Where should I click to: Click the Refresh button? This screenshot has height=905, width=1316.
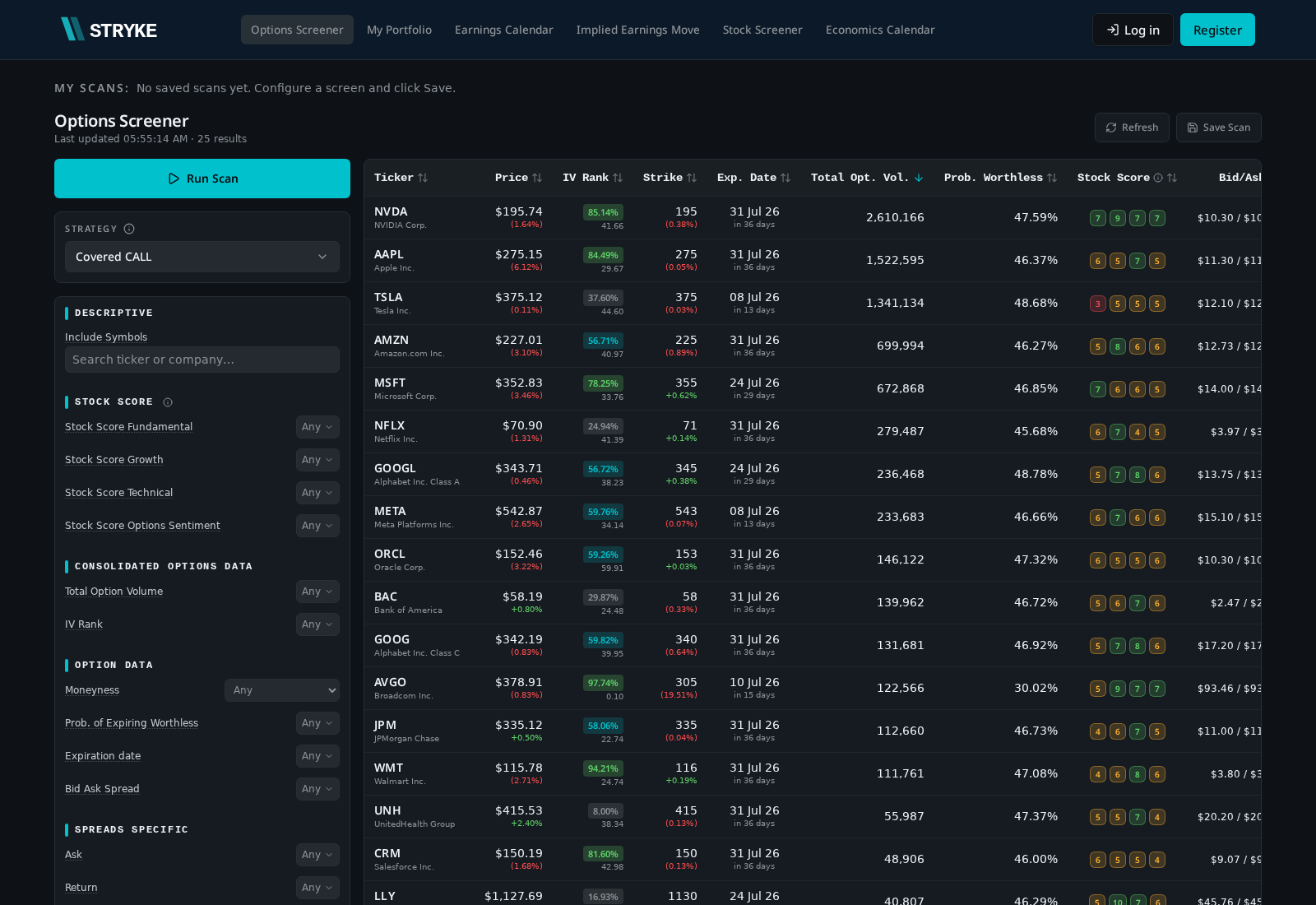1132,128
